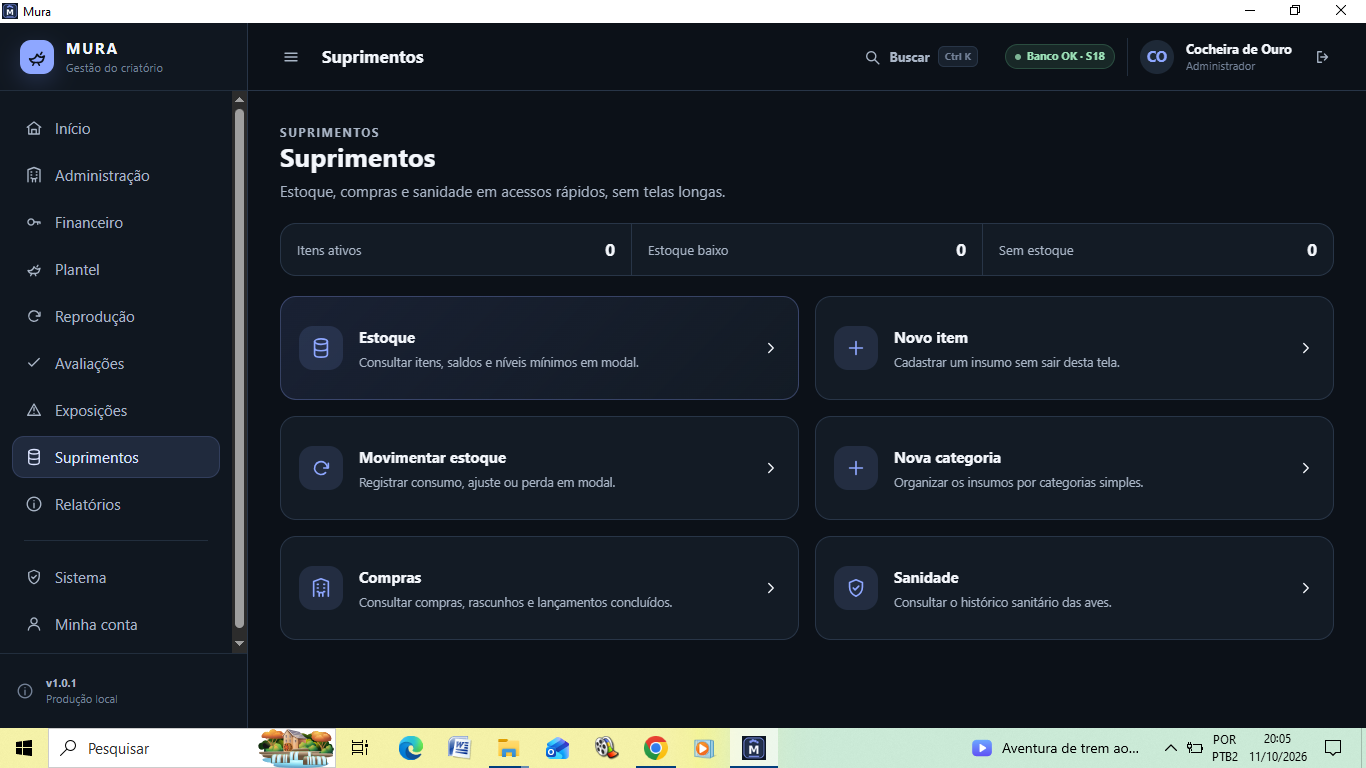Click the Nova categoria plus icon
Viewport: 1366px width, 768px height.
(x=856, y=468)
